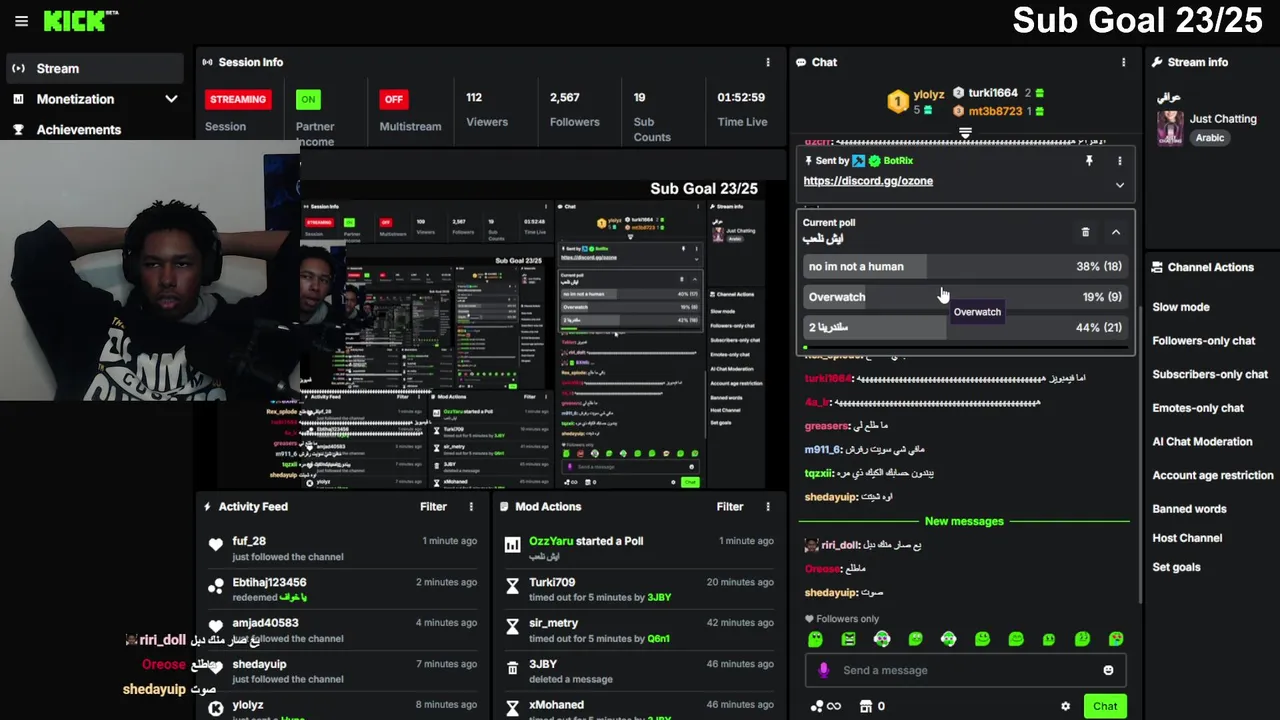Open Activity Feed Filter dropdown
This screenshot has height=720, width=1280.
(x=433, y=507)
